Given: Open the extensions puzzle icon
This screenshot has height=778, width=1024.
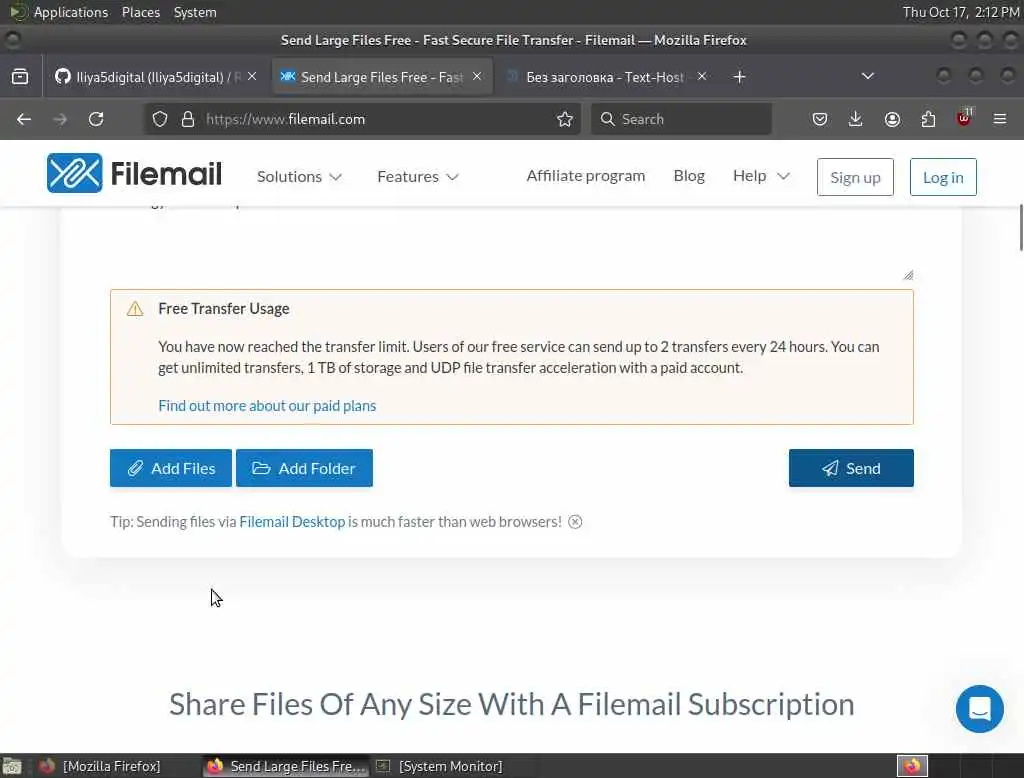Looking at the screenshot, I should tap(928, 119).
